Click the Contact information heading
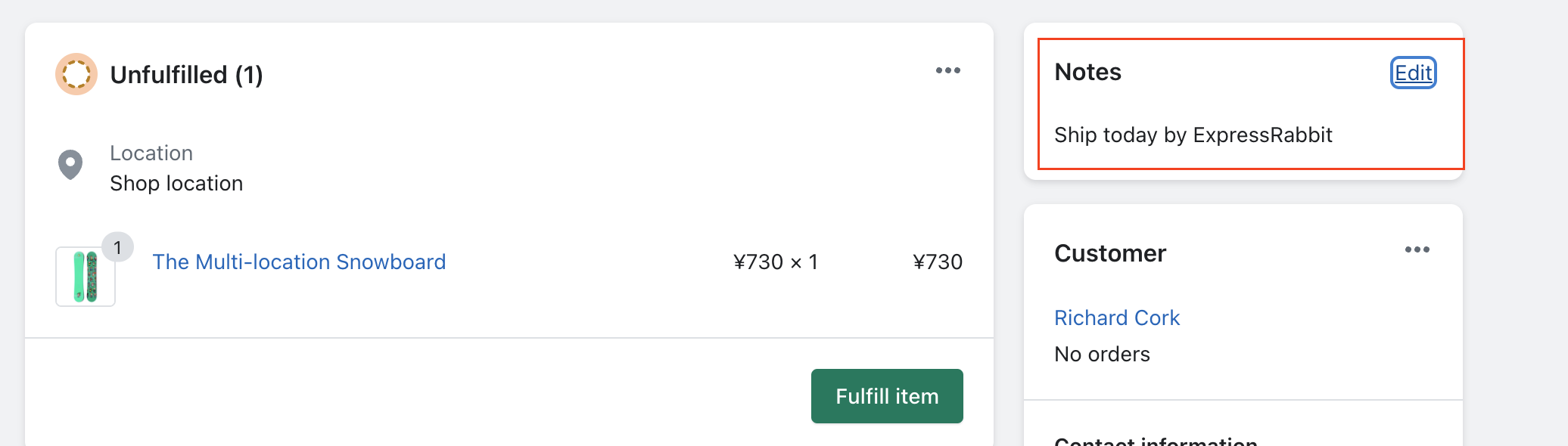This screenshot has width=1568, height=446. coord(1156,441)
